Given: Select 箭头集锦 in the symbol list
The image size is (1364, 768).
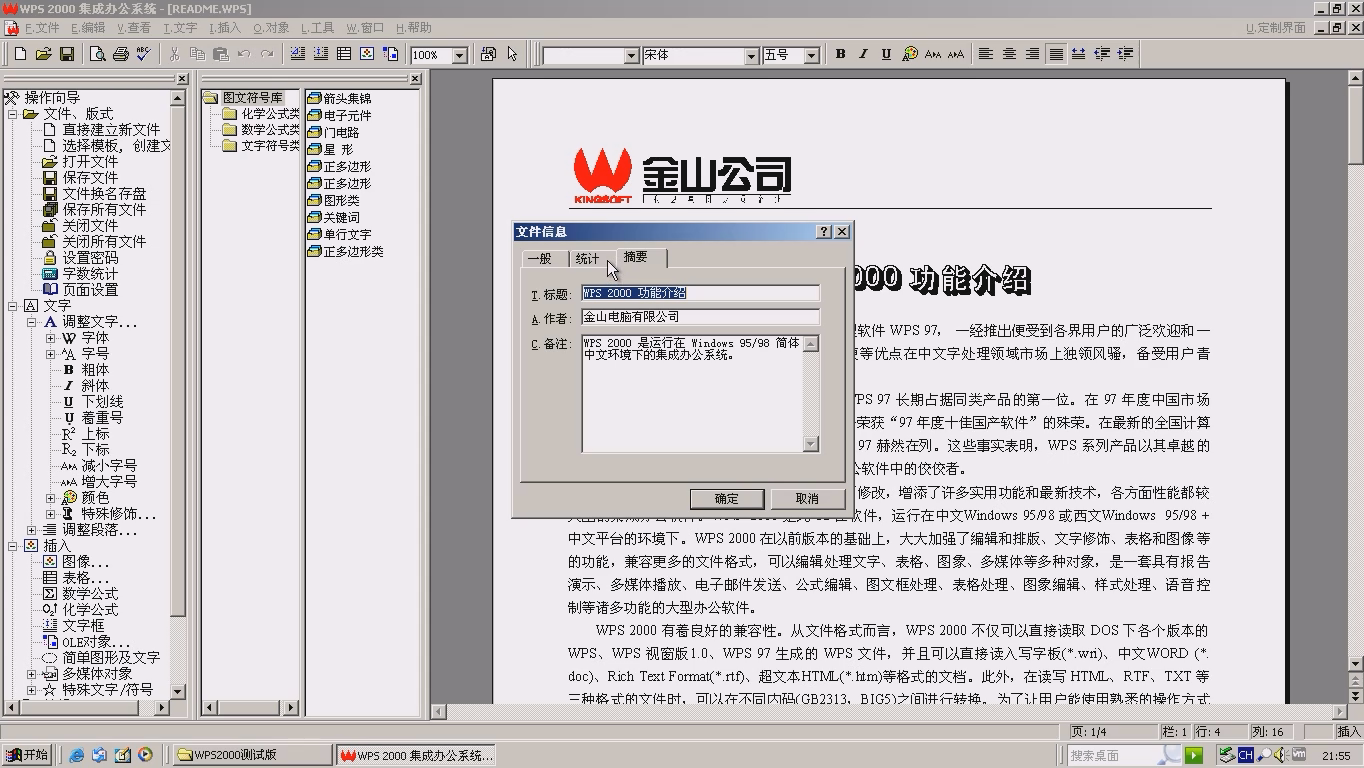Looking at the screenshot, I should (x=347, y=98).
